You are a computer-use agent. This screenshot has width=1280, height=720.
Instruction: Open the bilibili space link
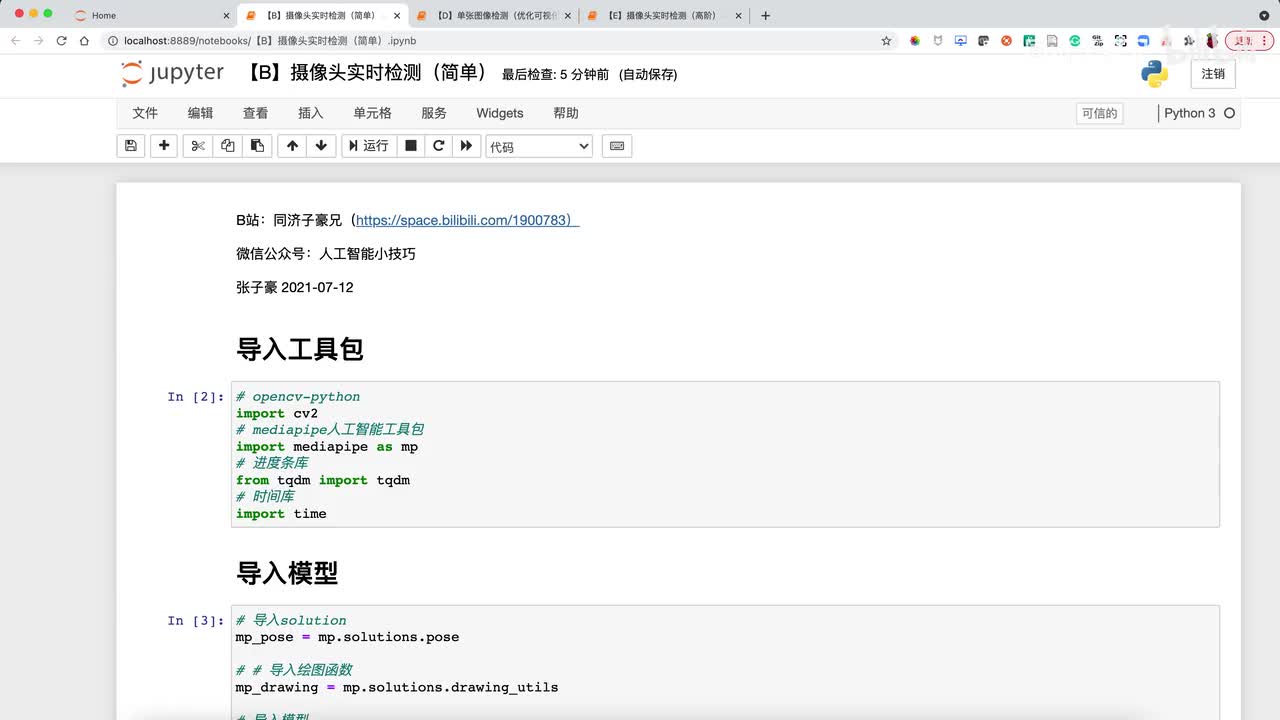[x=467, y=220]
